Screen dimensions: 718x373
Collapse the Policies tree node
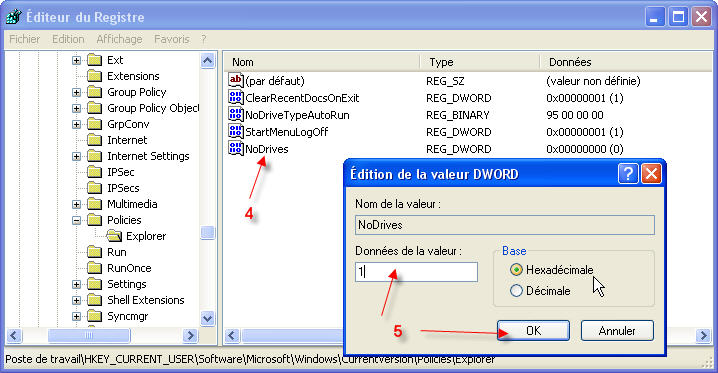coord(76,220)
